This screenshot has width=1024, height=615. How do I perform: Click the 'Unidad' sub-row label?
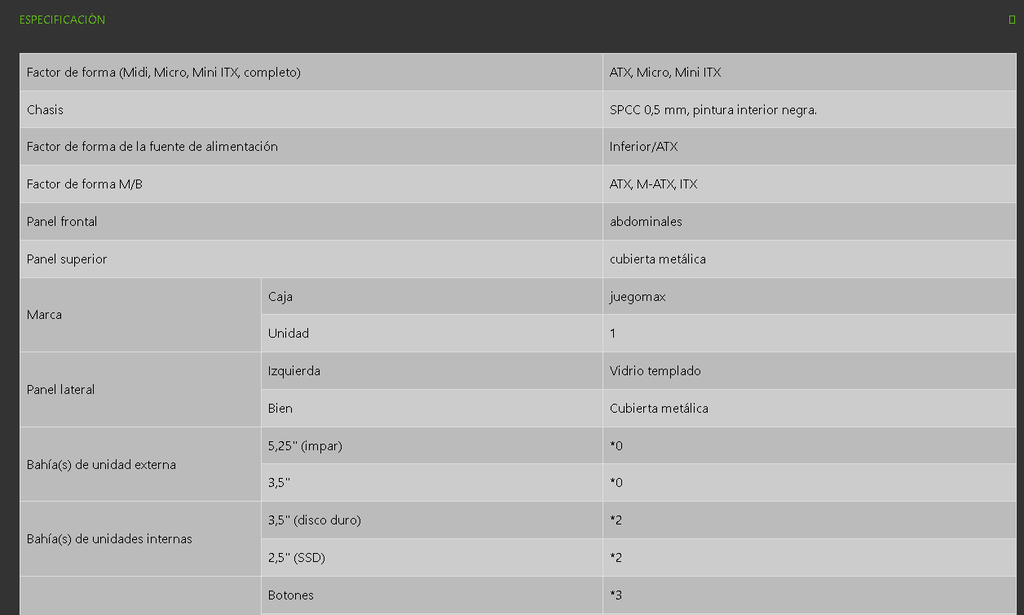tap(288, 333)
